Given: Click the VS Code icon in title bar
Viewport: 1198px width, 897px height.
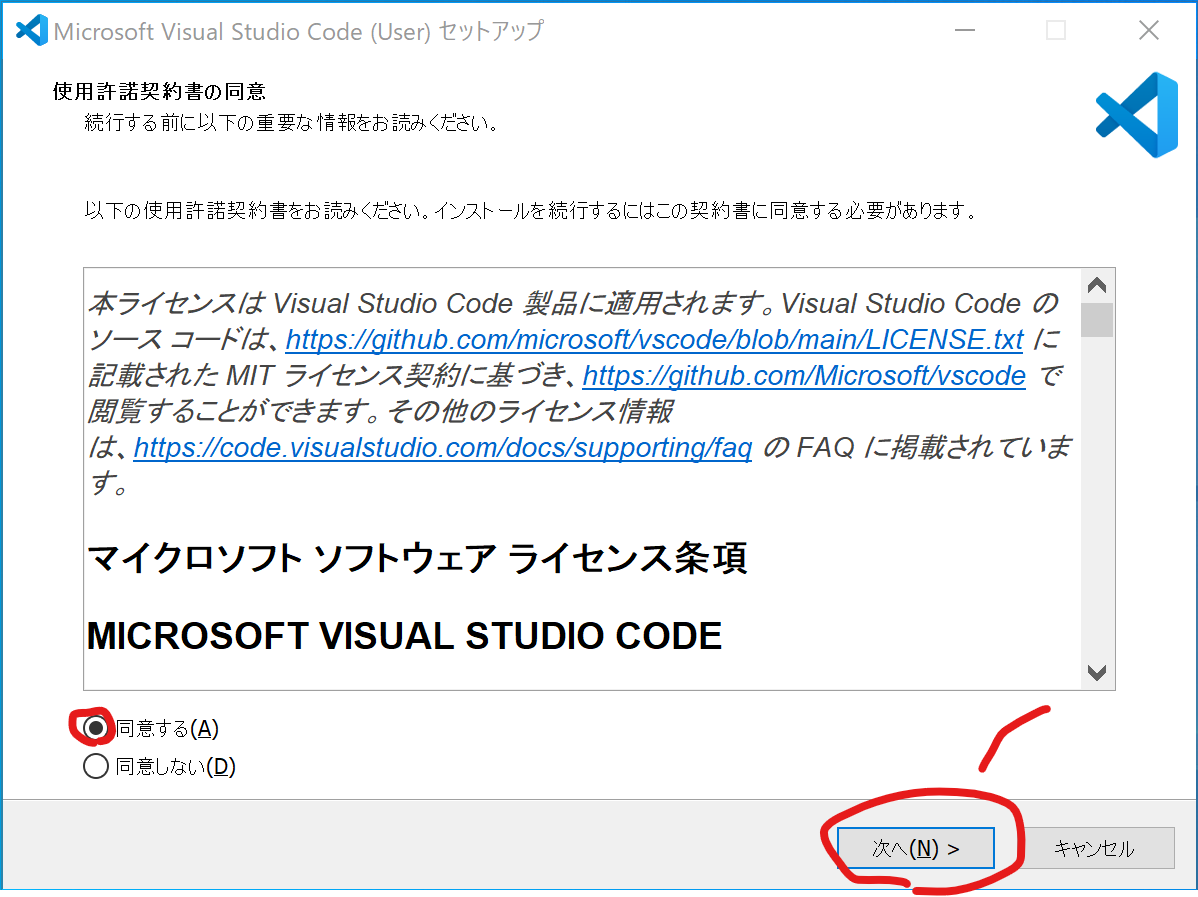Looking at the screenshot, I should [x=31, y=31].
